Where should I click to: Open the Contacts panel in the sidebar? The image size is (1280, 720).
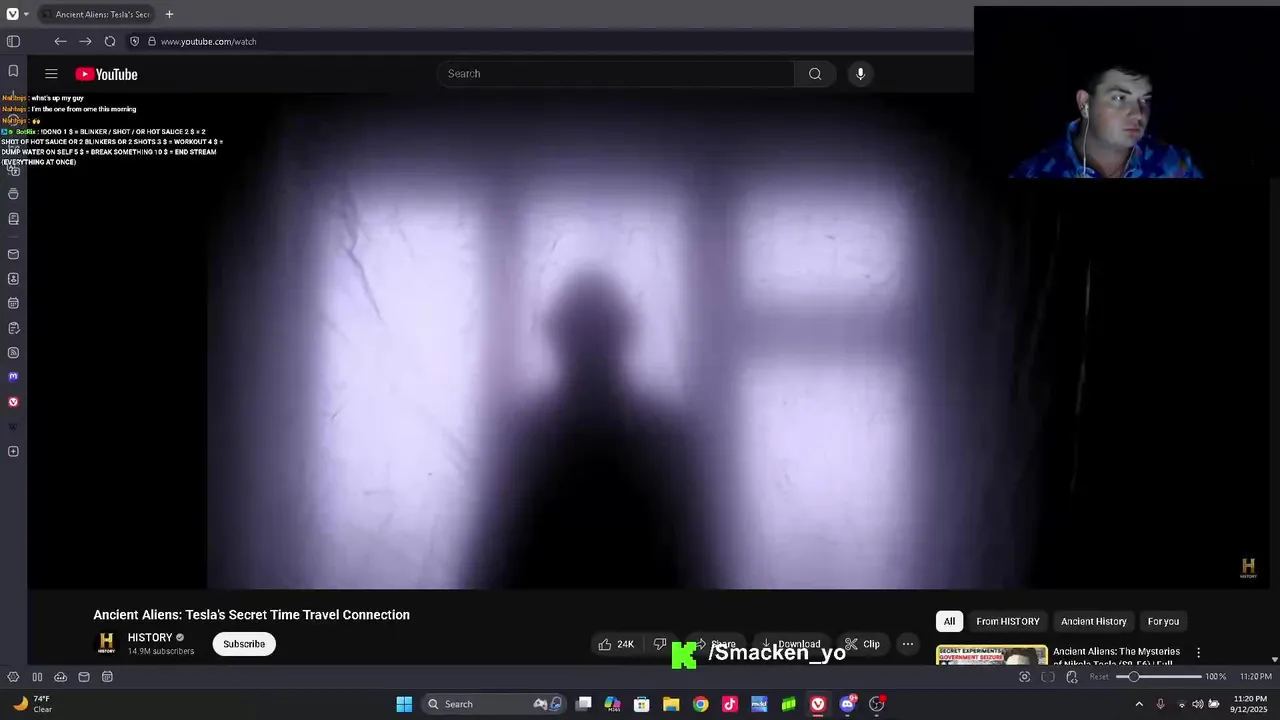(13, 279)
